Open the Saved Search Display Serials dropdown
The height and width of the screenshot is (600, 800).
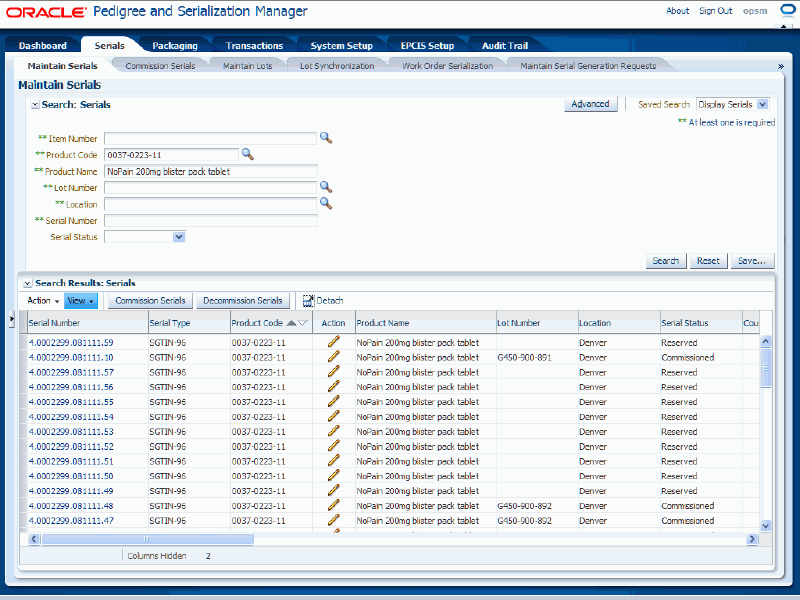762,104
